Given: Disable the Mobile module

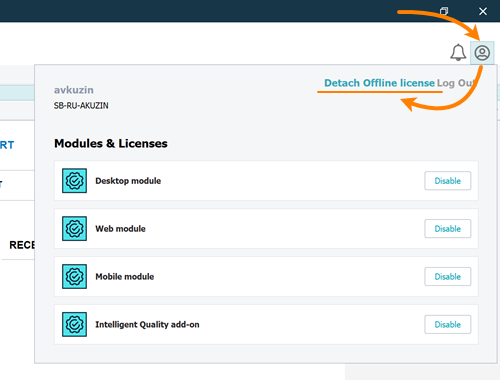Looking at the screenshot, I should coord(448,277).
